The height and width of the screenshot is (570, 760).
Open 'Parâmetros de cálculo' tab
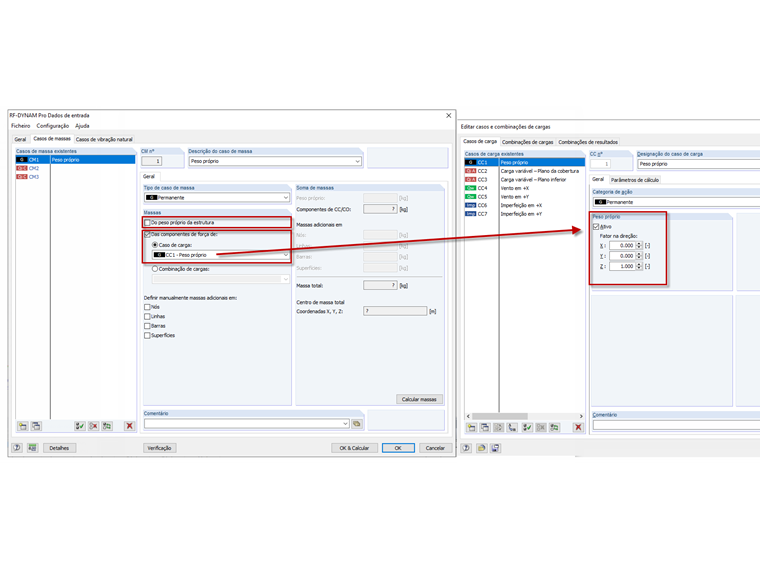634,180
